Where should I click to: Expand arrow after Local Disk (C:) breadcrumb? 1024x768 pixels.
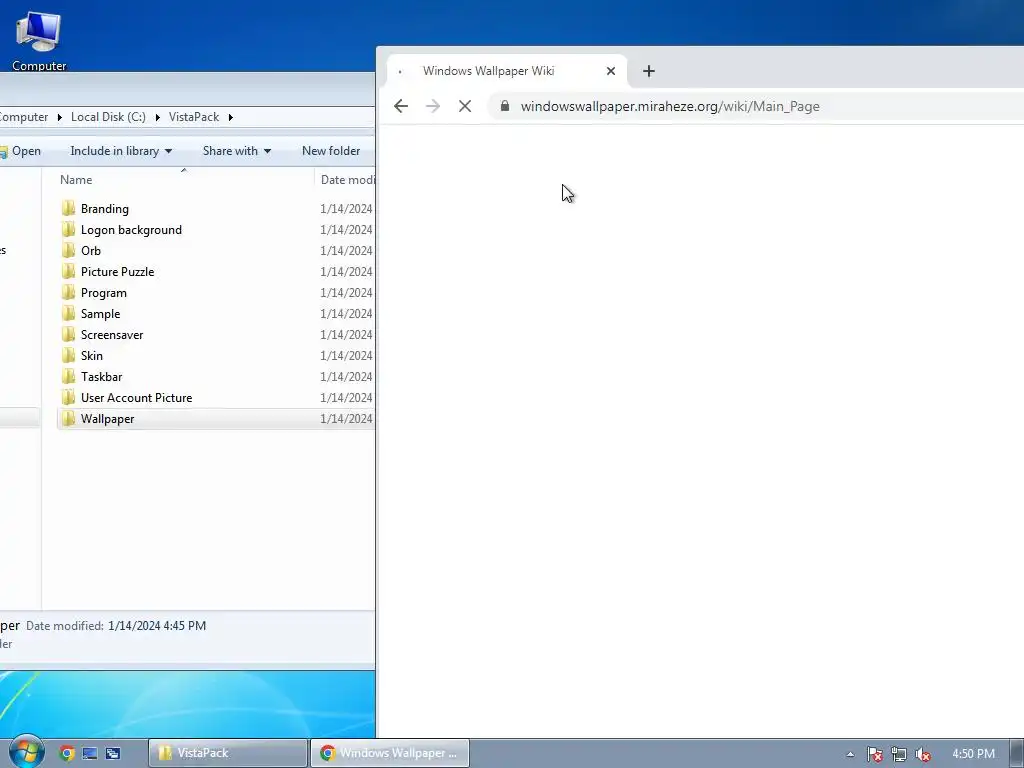(157, 118)
